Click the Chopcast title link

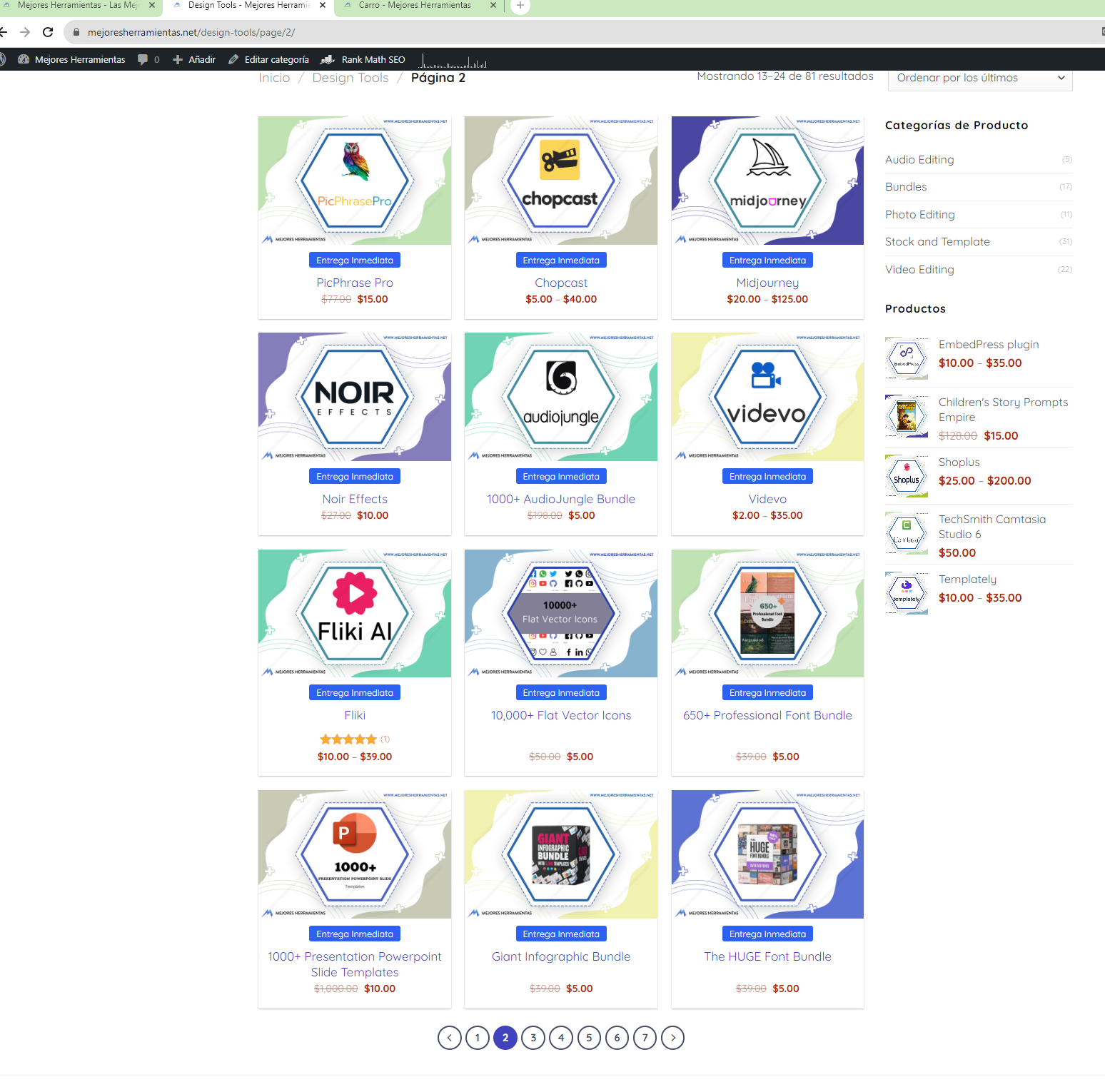(561, 283)
